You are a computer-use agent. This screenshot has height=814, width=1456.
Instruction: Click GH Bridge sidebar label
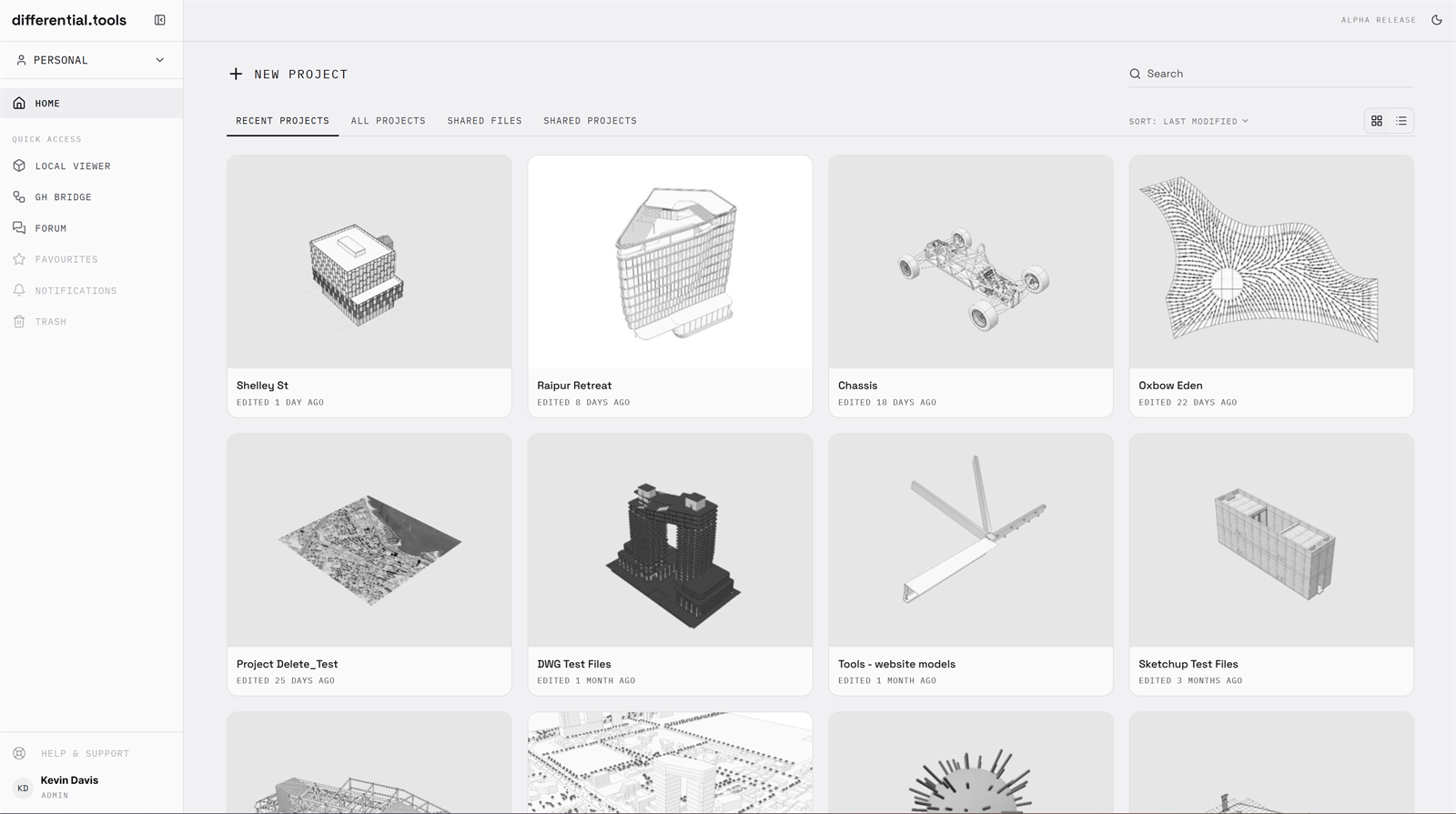click(x=63, y=197)
